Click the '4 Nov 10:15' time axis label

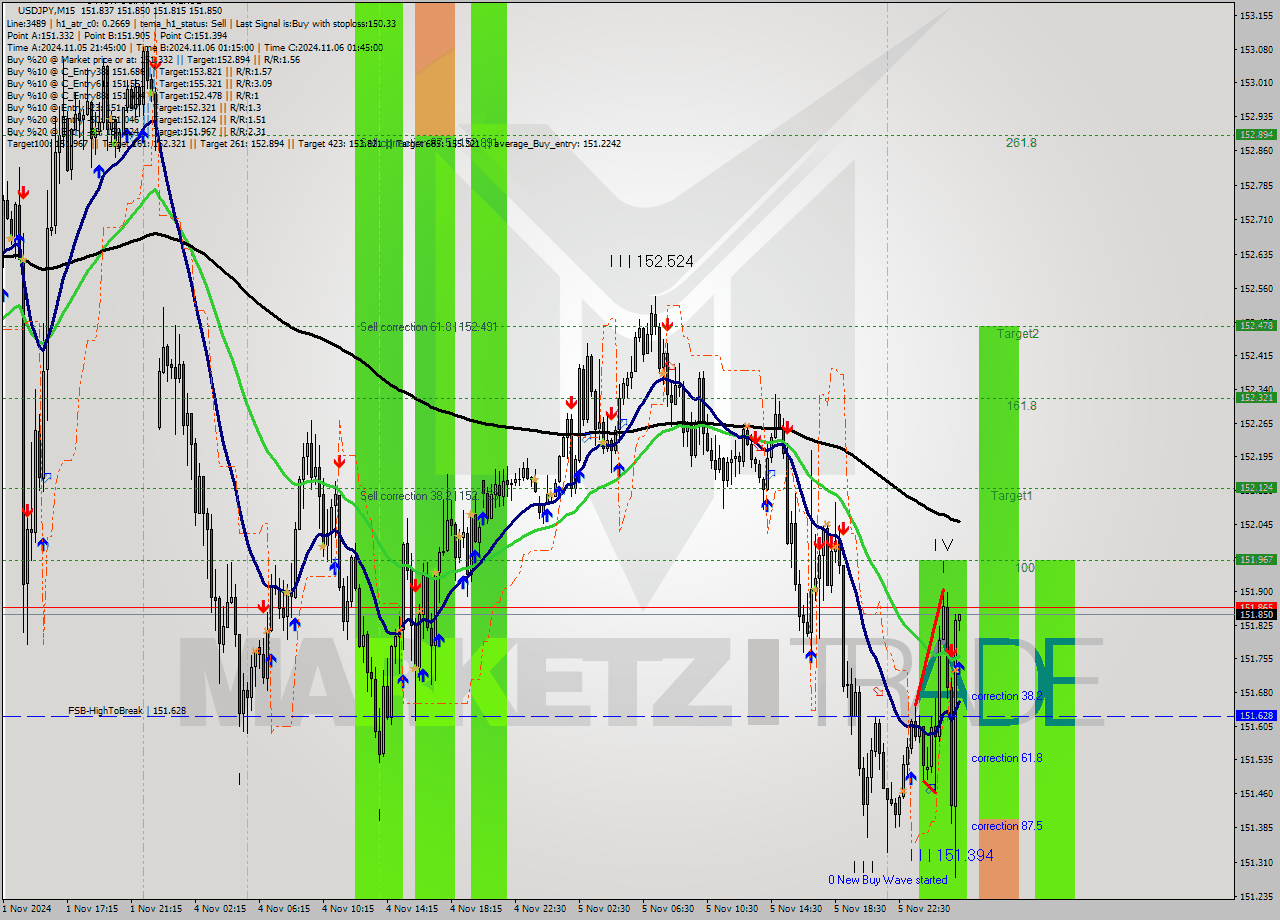(x=347, y=909)
